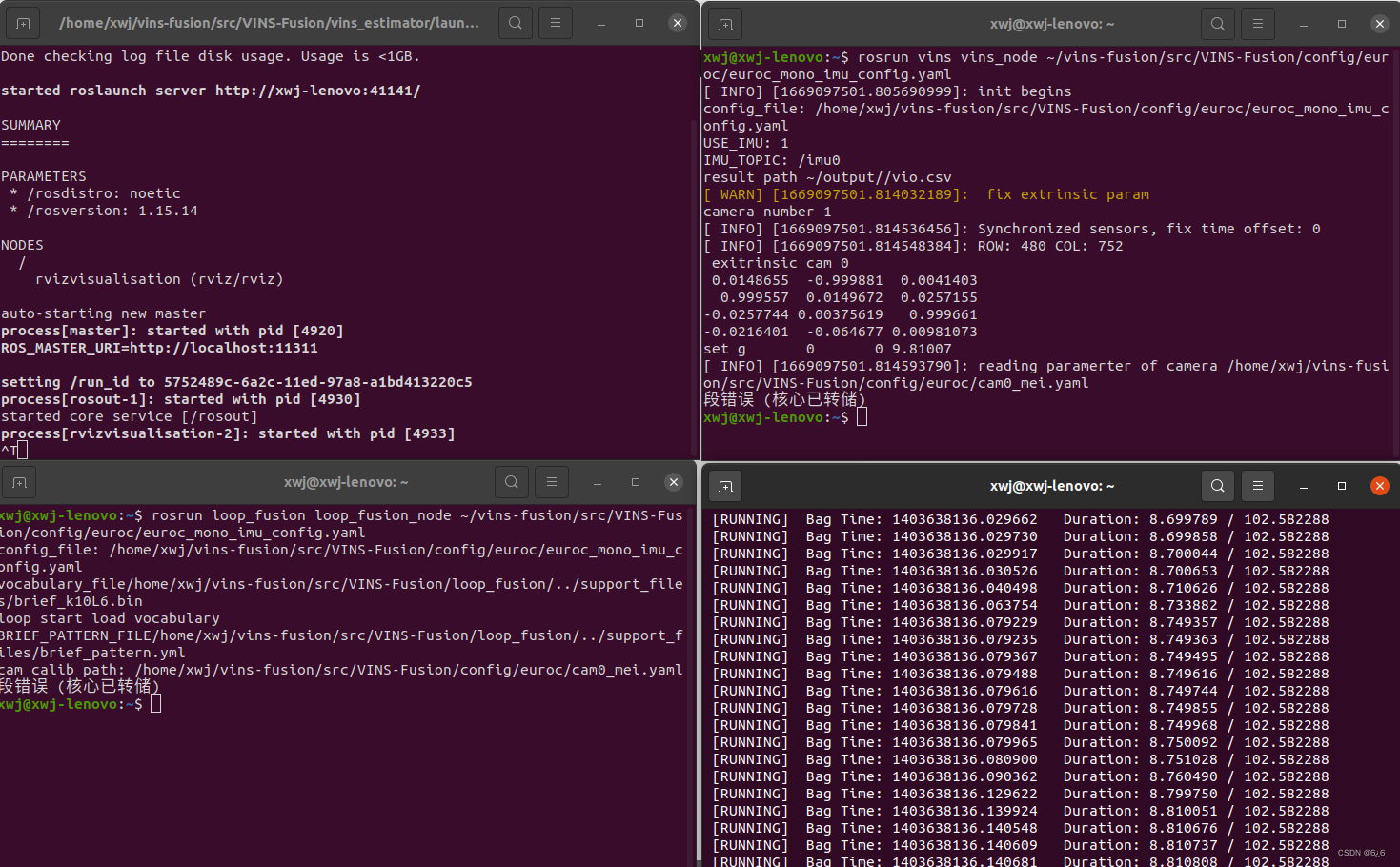Screen dimensions: 1400x867
Task: Click loop_fusion terminal title 'xwj@xwj-lenovo: ~'
Action: (x=346, y=482)
